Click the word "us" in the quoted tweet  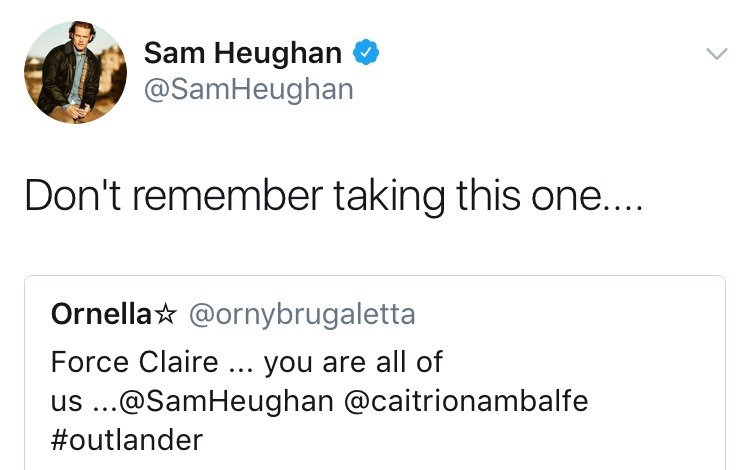click(x=66, y=402)
